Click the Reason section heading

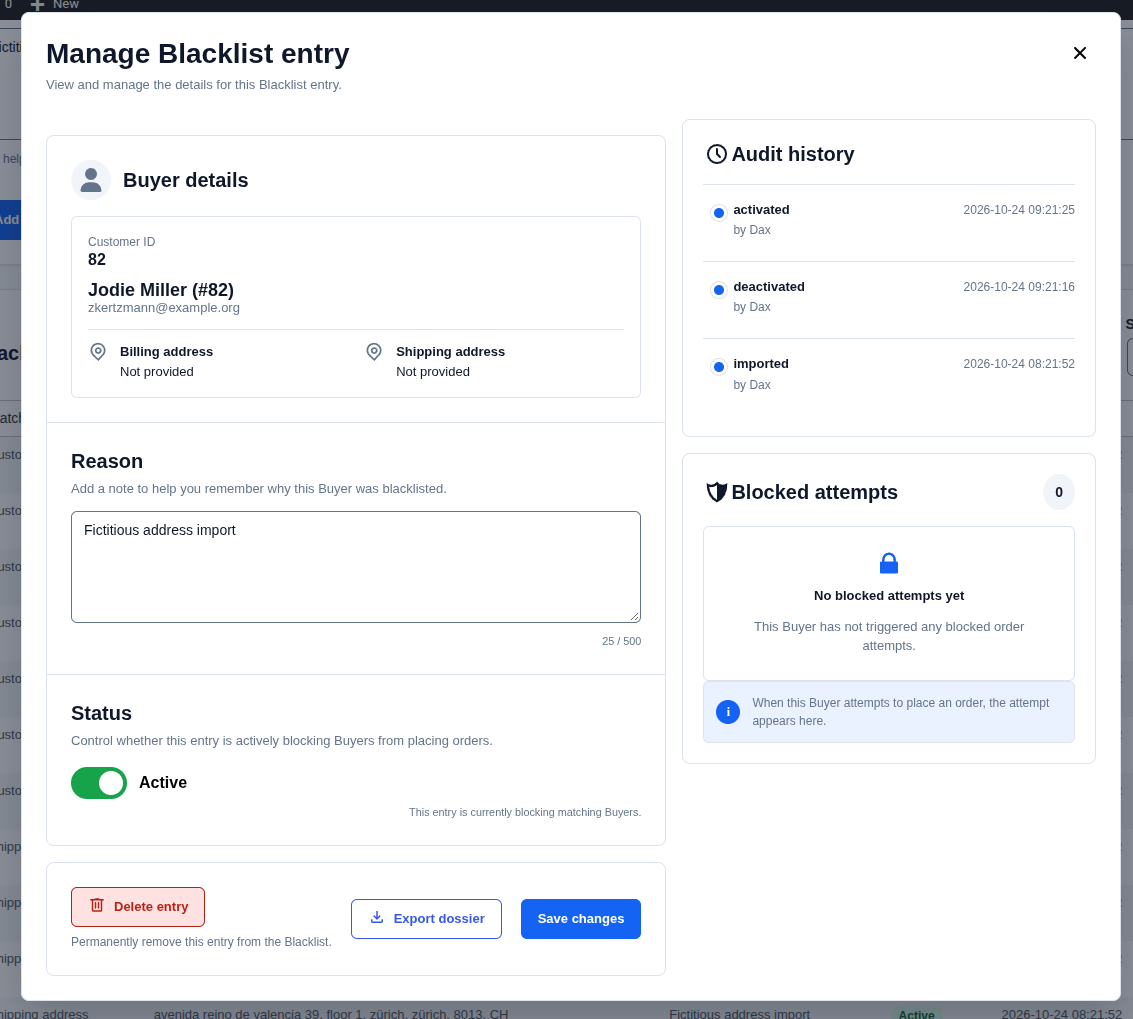pyautogui.click(x=107, y=461)
